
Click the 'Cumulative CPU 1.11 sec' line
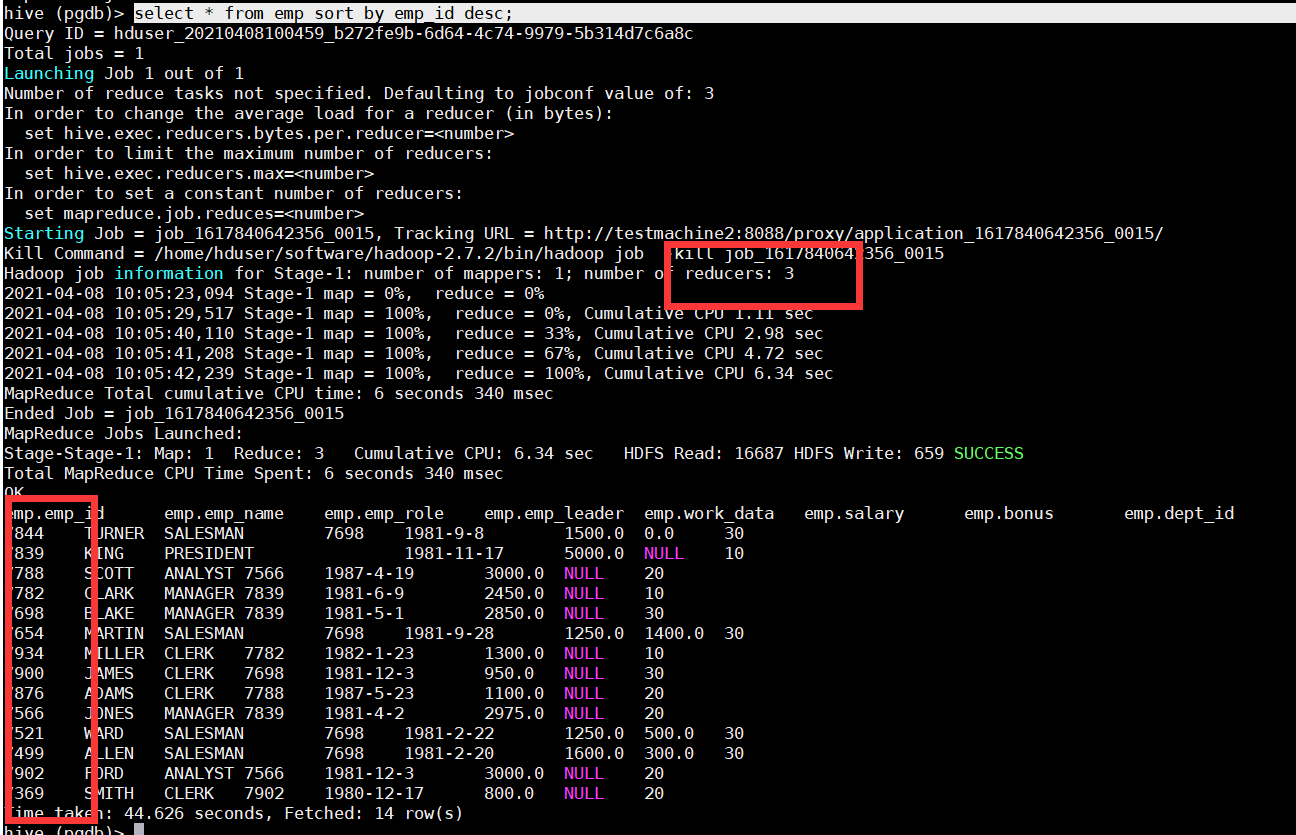pos(409,313)
